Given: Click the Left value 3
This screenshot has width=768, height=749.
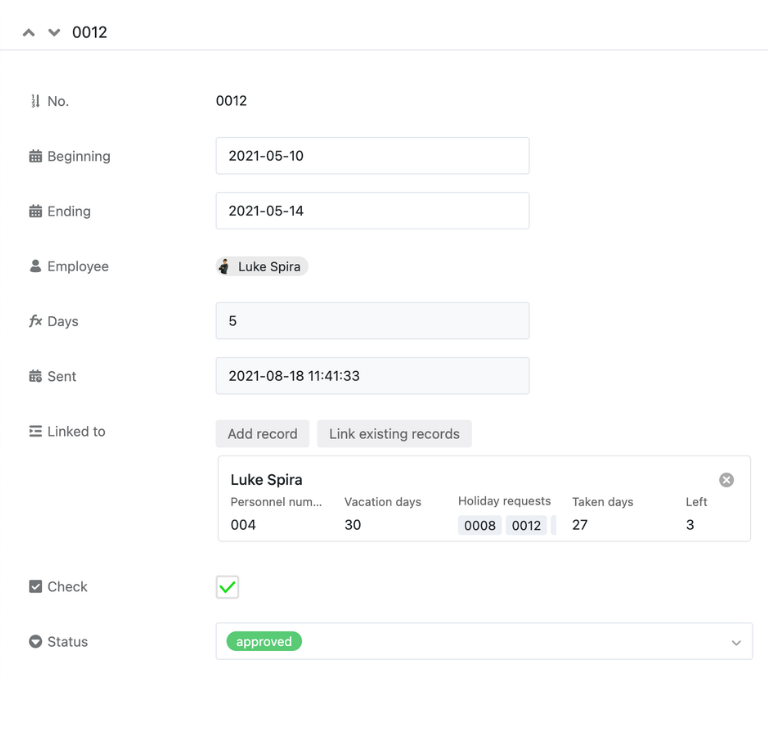Looking at the screenshot, I should [x=690, y=525].
